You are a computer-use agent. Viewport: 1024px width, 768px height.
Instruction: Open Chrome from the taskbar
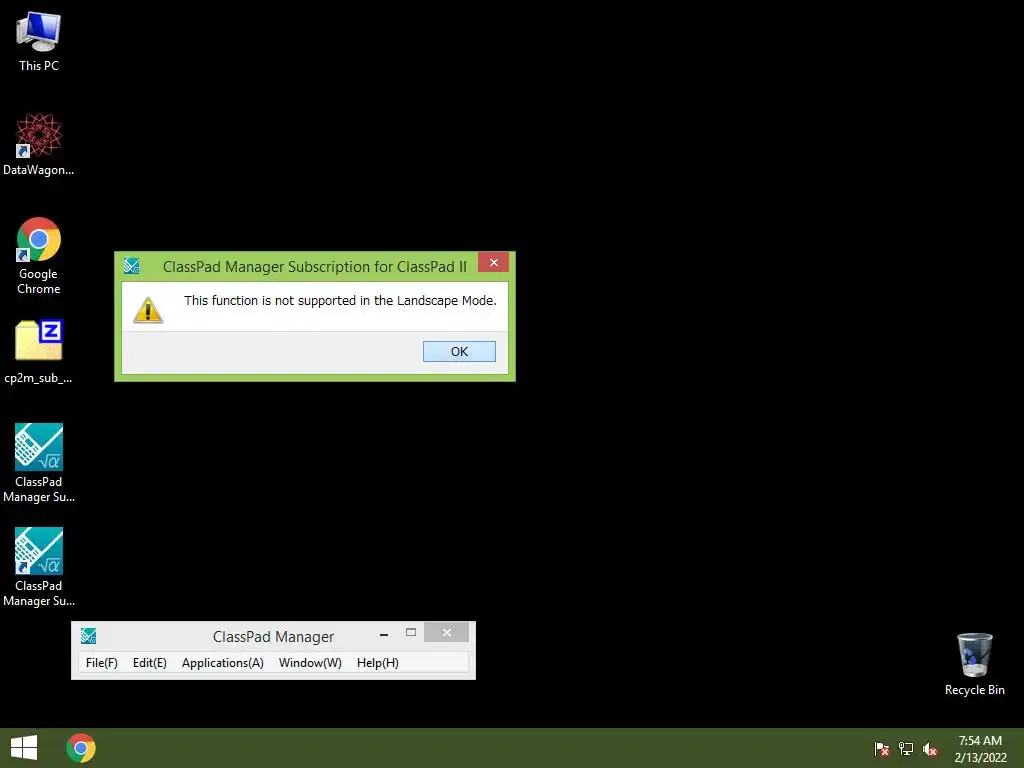pos(81,748)
